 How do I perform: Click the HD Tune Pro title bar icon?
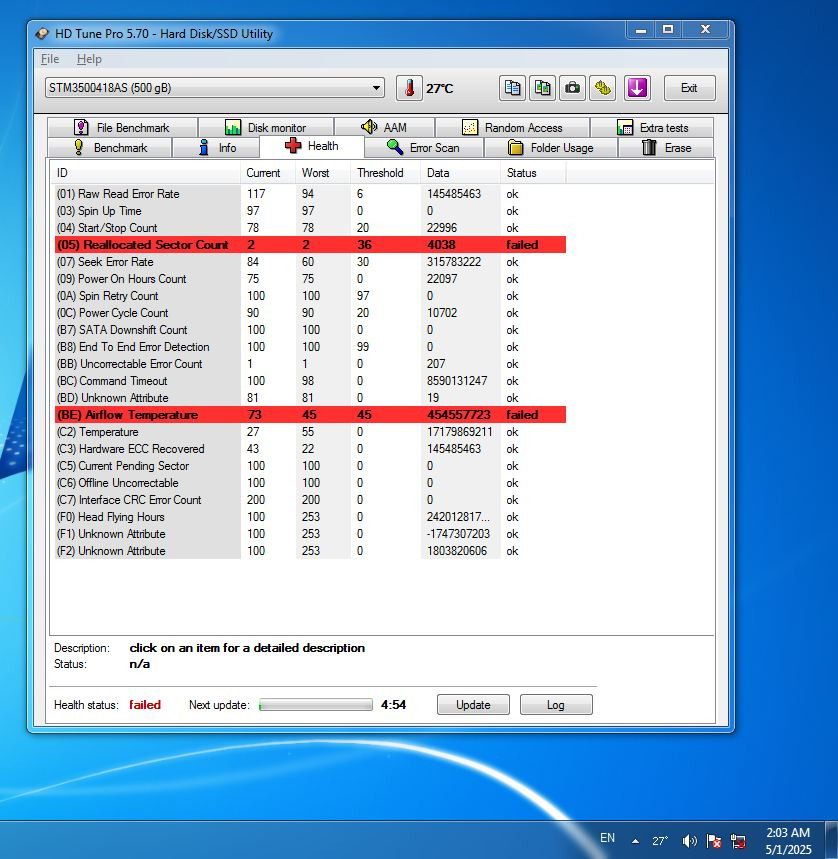pos(42,34)
